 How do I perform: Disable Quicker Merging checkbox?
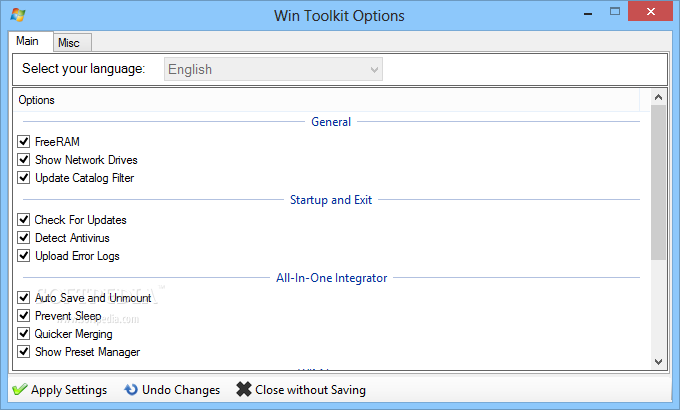(x=24, y=334)
